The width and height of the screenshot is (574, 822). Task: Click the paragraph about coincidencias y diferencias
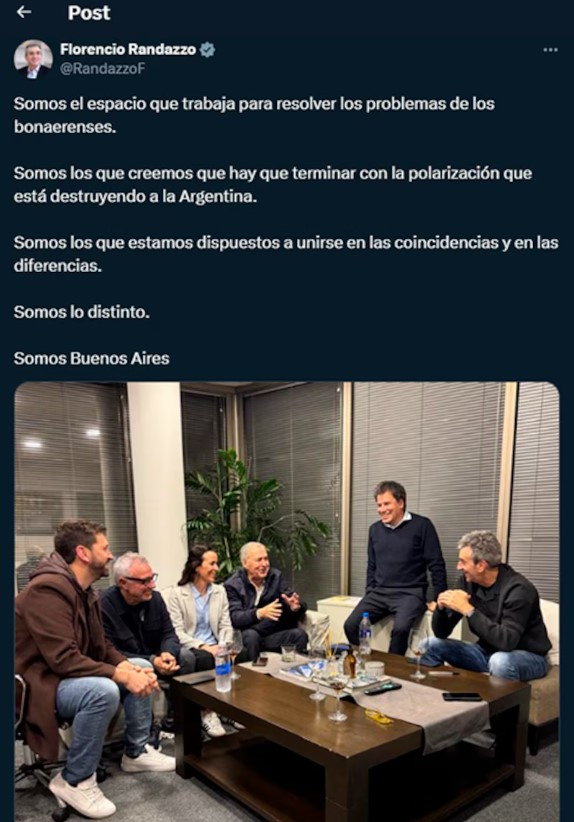pyautogui.click(x=286, y=254)
